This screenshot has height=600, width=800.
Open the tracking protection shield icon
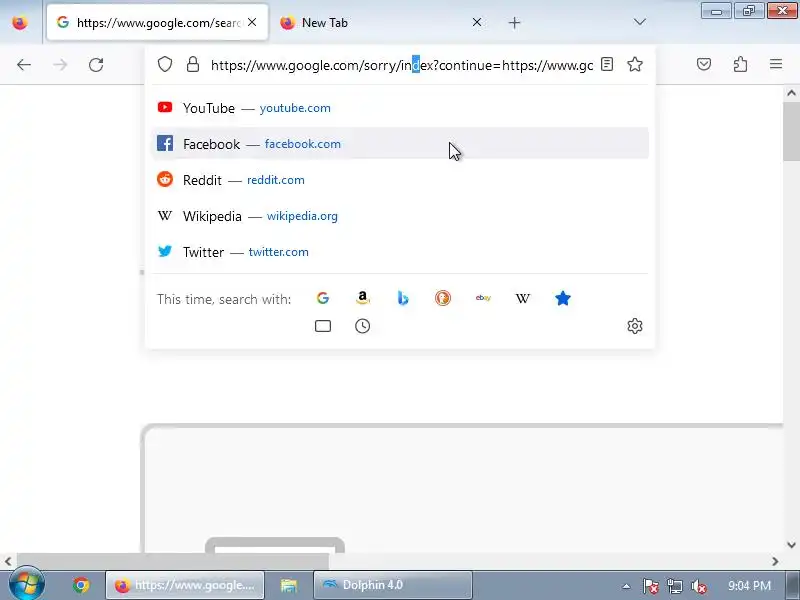pos(165,64)
